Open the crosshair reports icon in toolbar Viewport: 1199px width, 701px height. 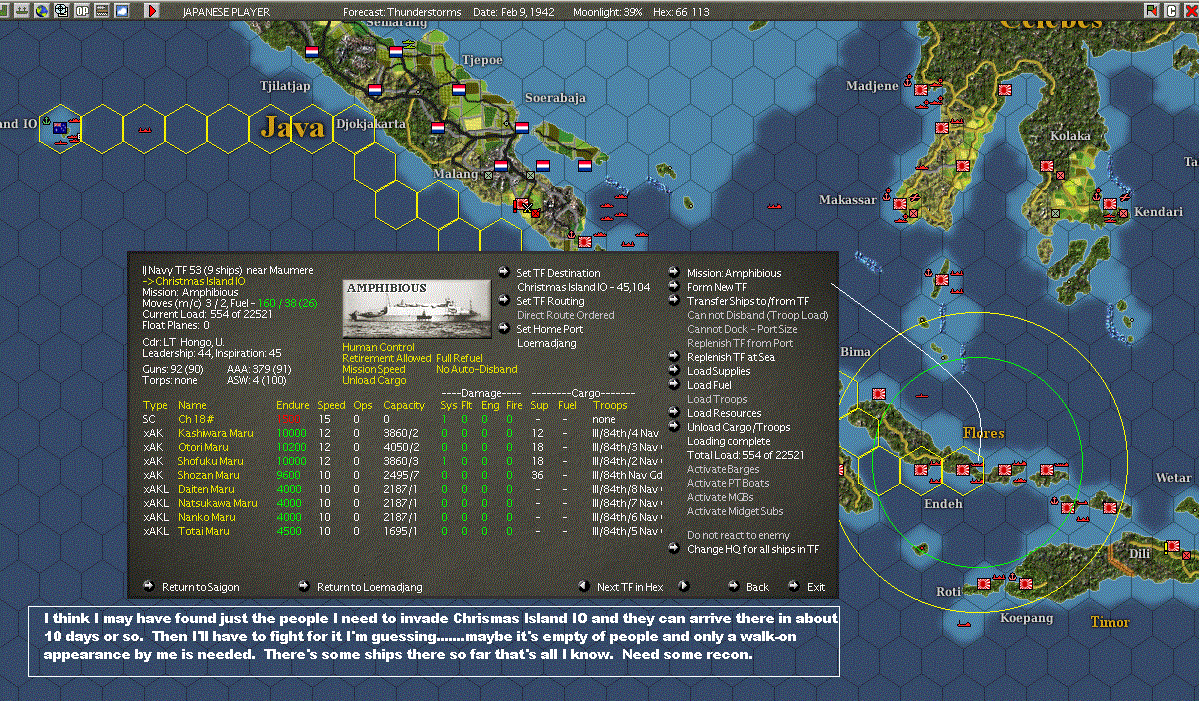[x=61, y=11]
